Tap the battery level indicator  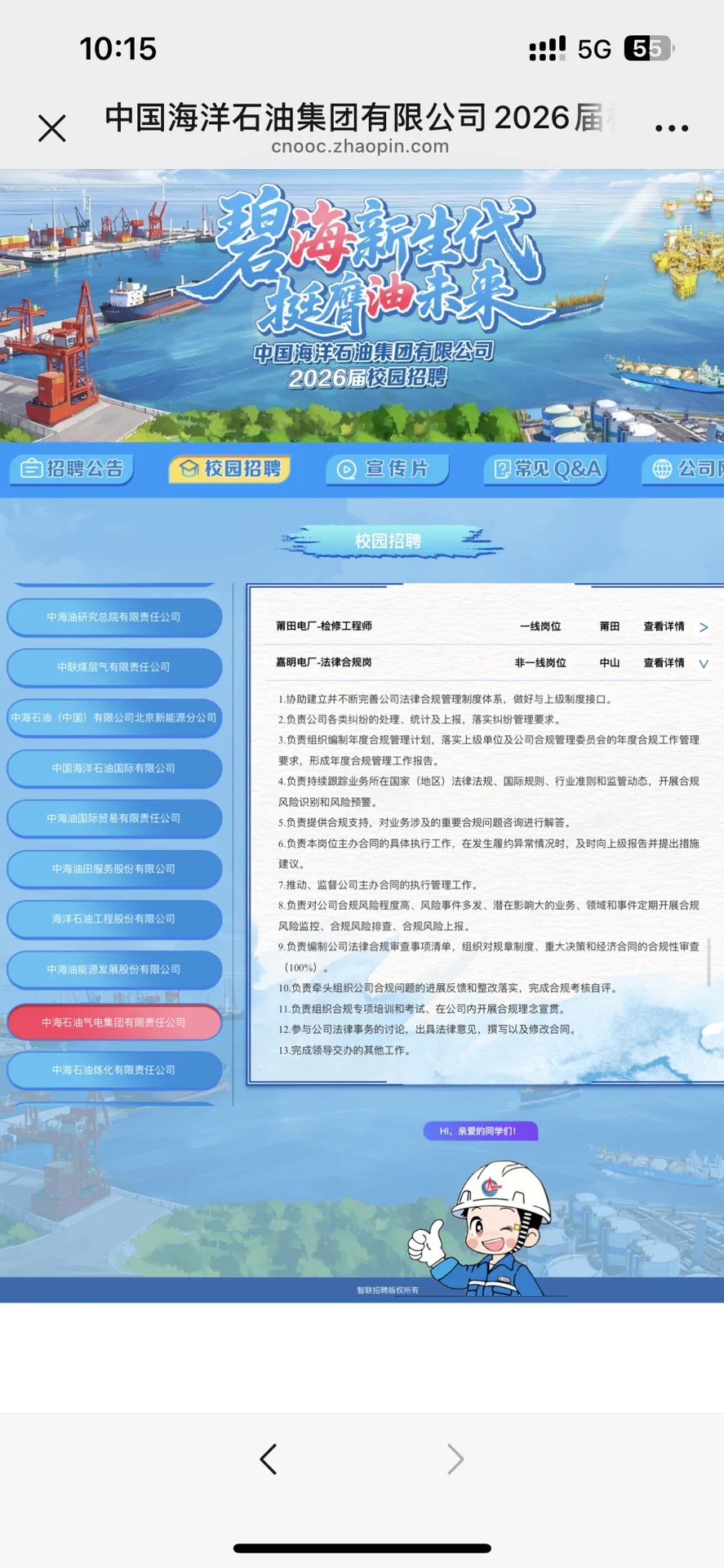click(650, 49)
